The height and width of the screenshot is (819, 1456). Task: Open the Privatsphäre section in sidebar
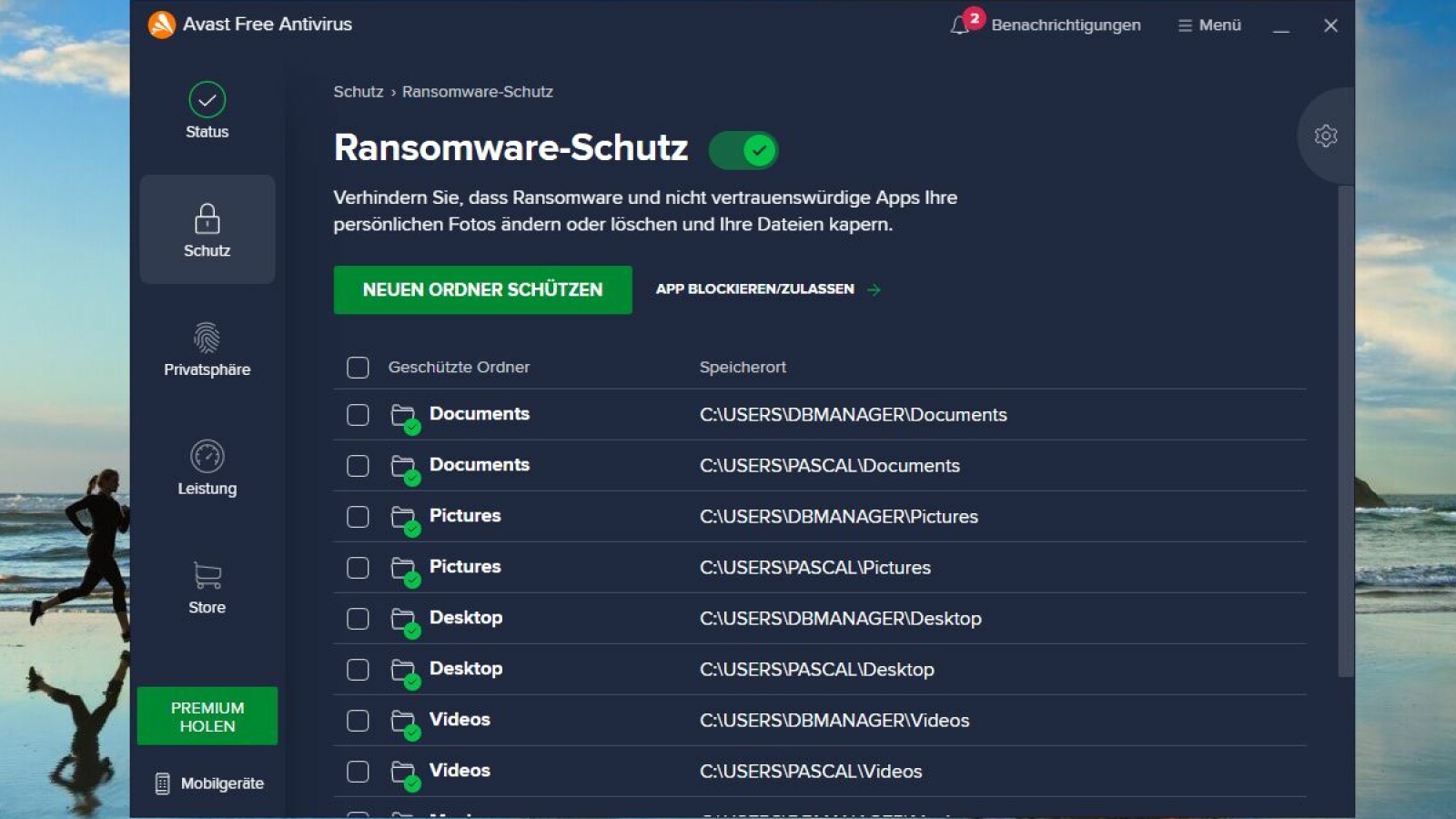pyautogui.click(x=207, y=349)
